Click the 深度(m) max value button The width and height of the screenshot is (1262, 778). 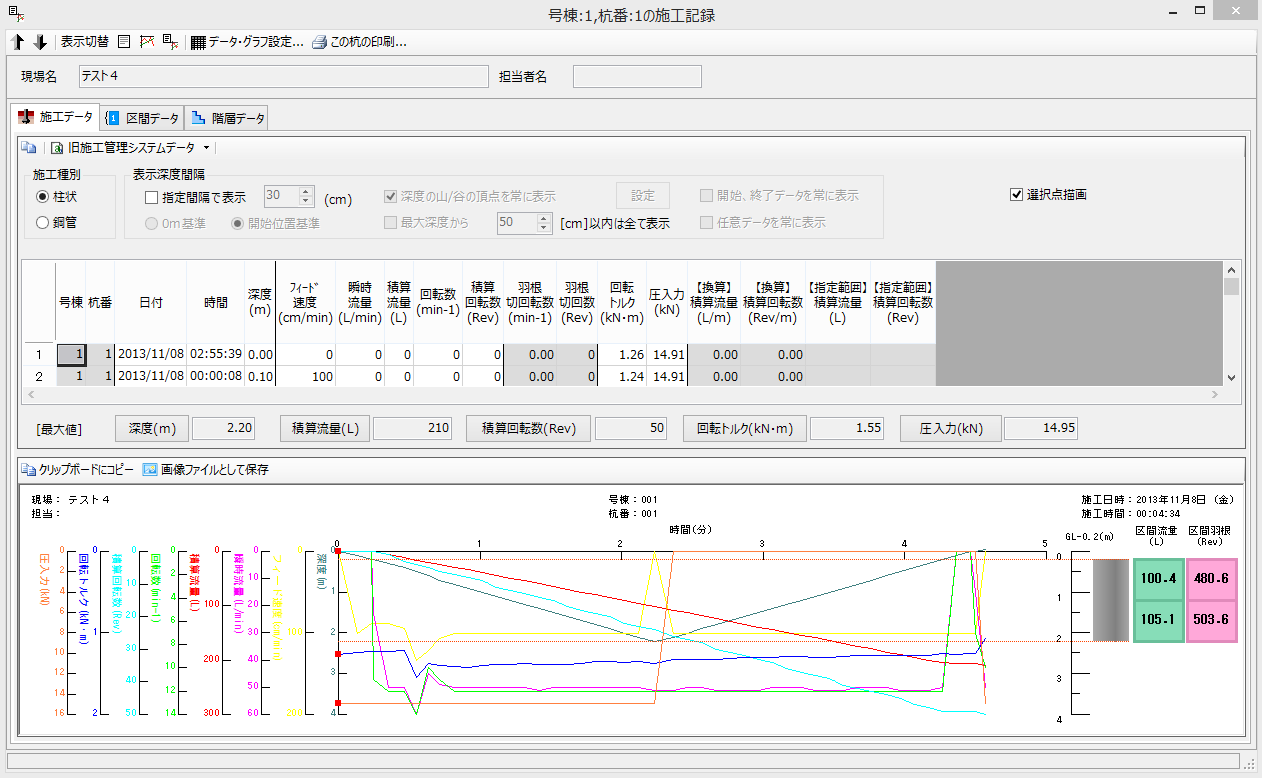click(x=152, y=428)
